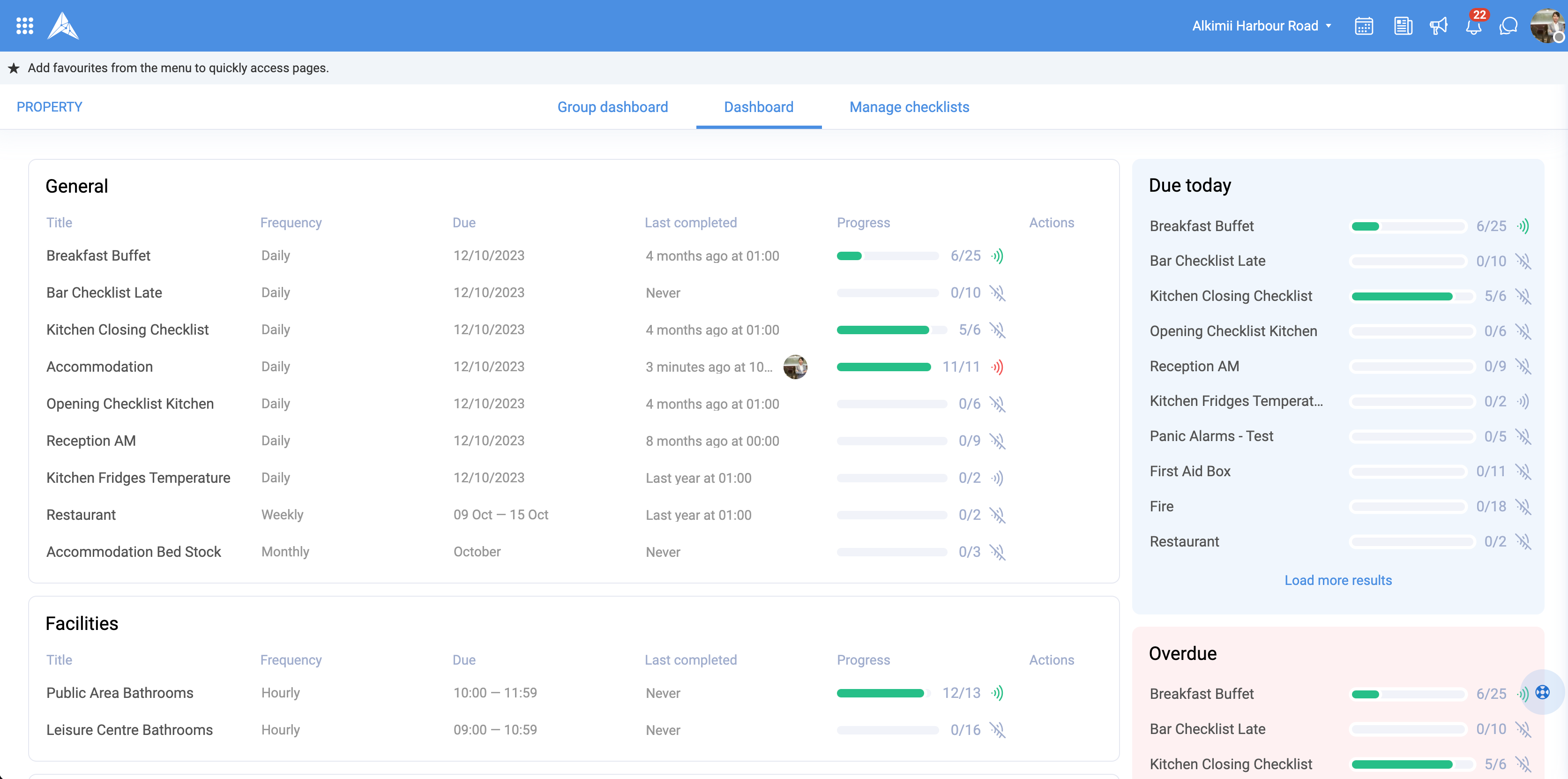Select the PROPERTY menu item
The width and height of the screenshot is (1568, 779).
49,106
